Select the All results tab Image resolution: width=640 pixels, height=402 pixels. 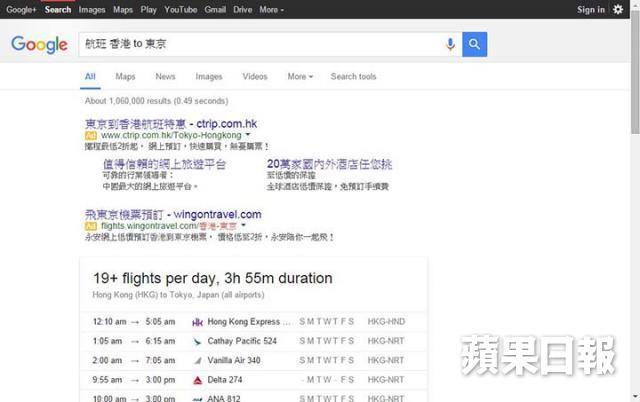pyautogui.click(x=90, y=76)
